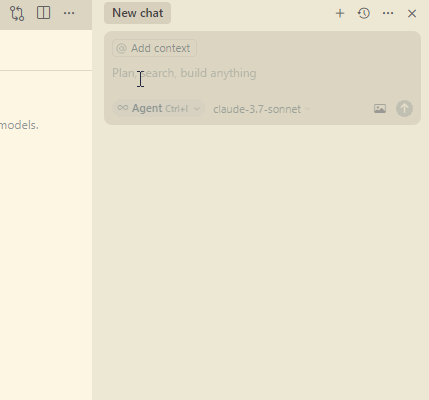Click the infinity Agent icon
This screenshot has height=400, width=429.
coord(123,108)
